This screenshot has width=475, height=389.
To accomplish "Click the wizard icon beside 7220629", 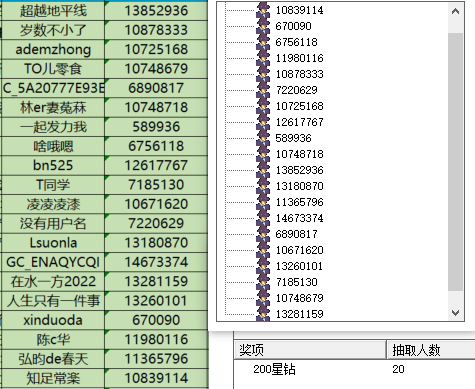I will point(263,90).
